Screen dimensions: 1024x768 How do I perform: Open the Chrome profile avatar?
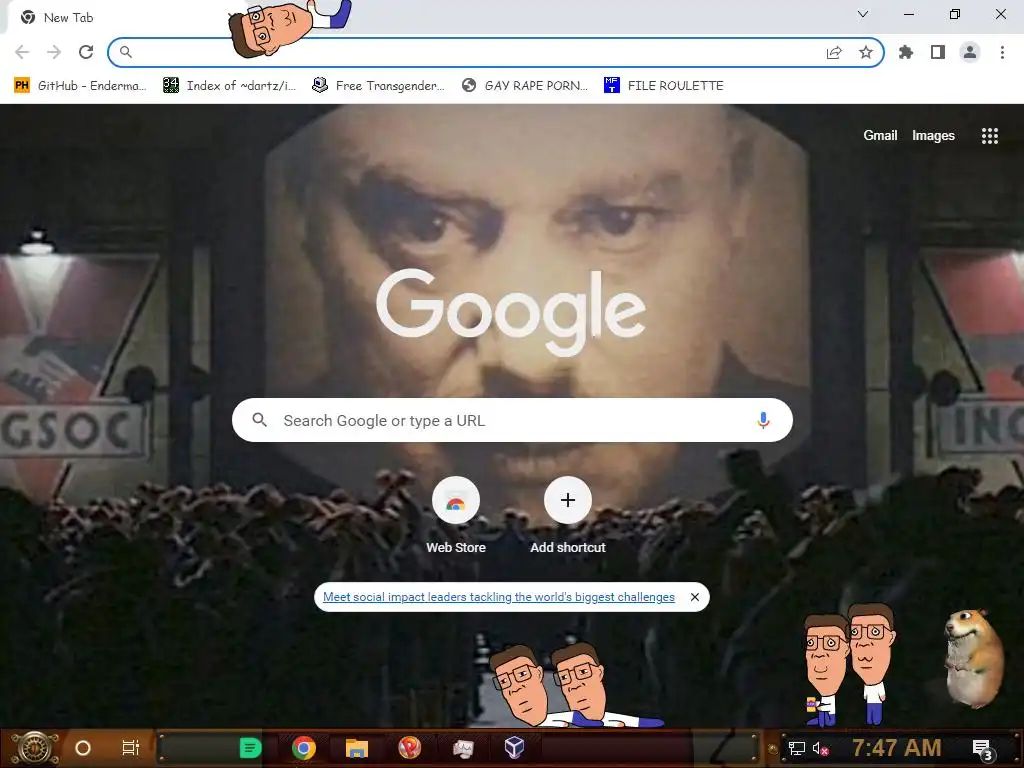point(970,52)
